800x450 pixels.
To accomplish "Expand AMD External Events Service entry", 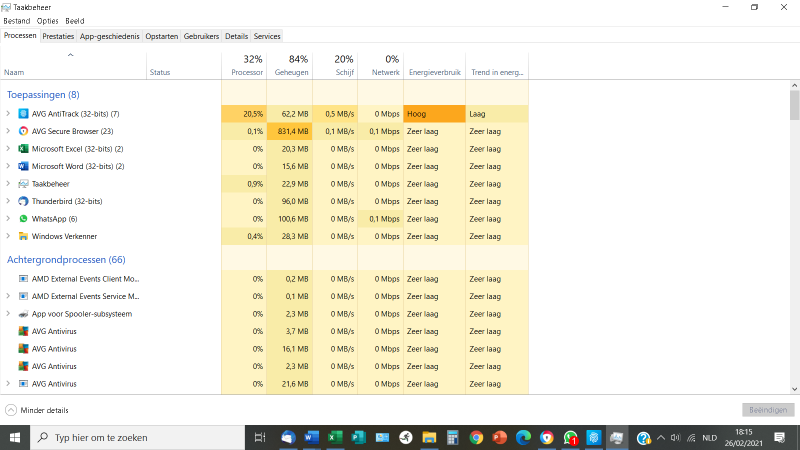I will 8,296.
